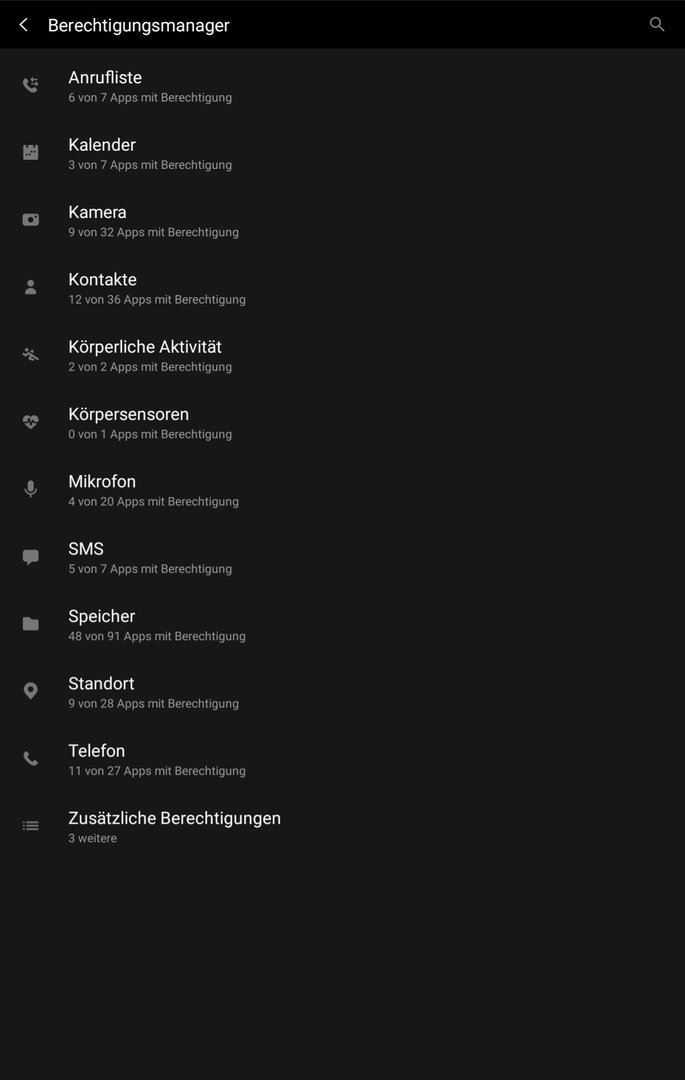Tap the Standort location pin icon

click(x=30, y=691)
